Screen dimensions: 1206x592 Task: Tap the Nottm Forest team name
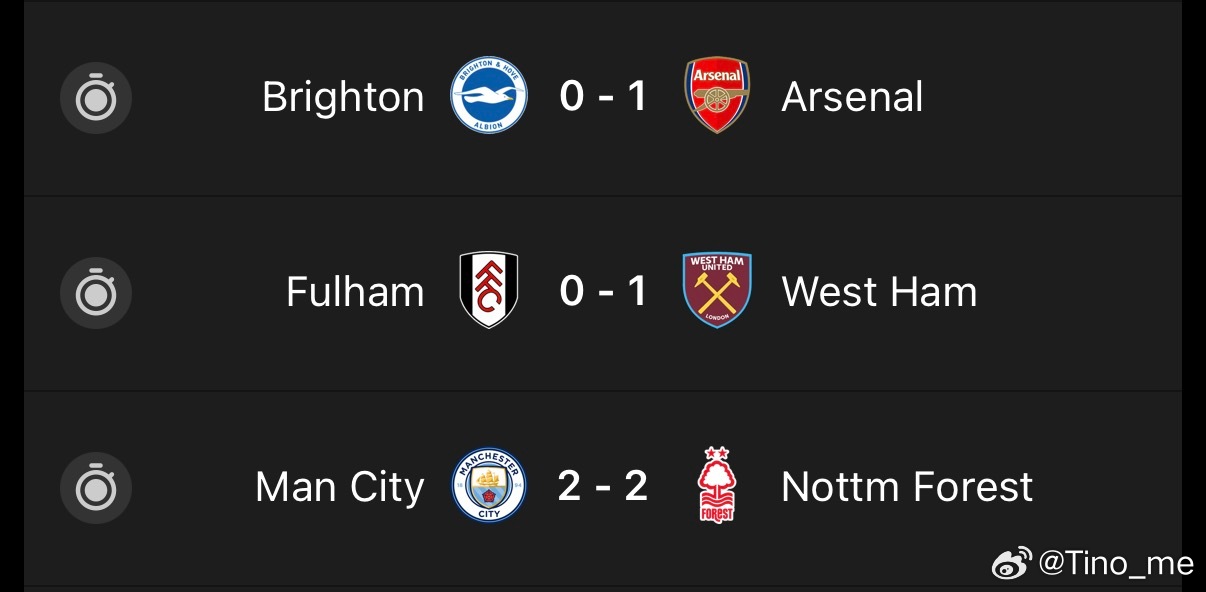pyautogui.click(x=907, y=487)
